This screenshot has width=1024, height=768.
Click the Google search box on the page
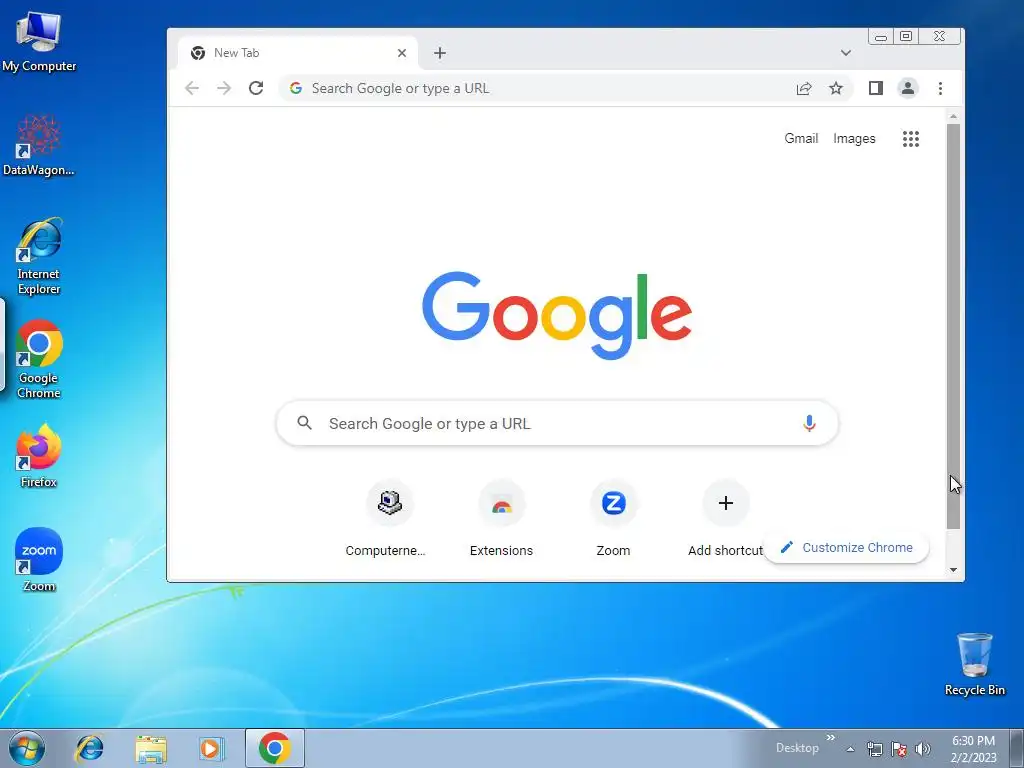click(557, 423)
